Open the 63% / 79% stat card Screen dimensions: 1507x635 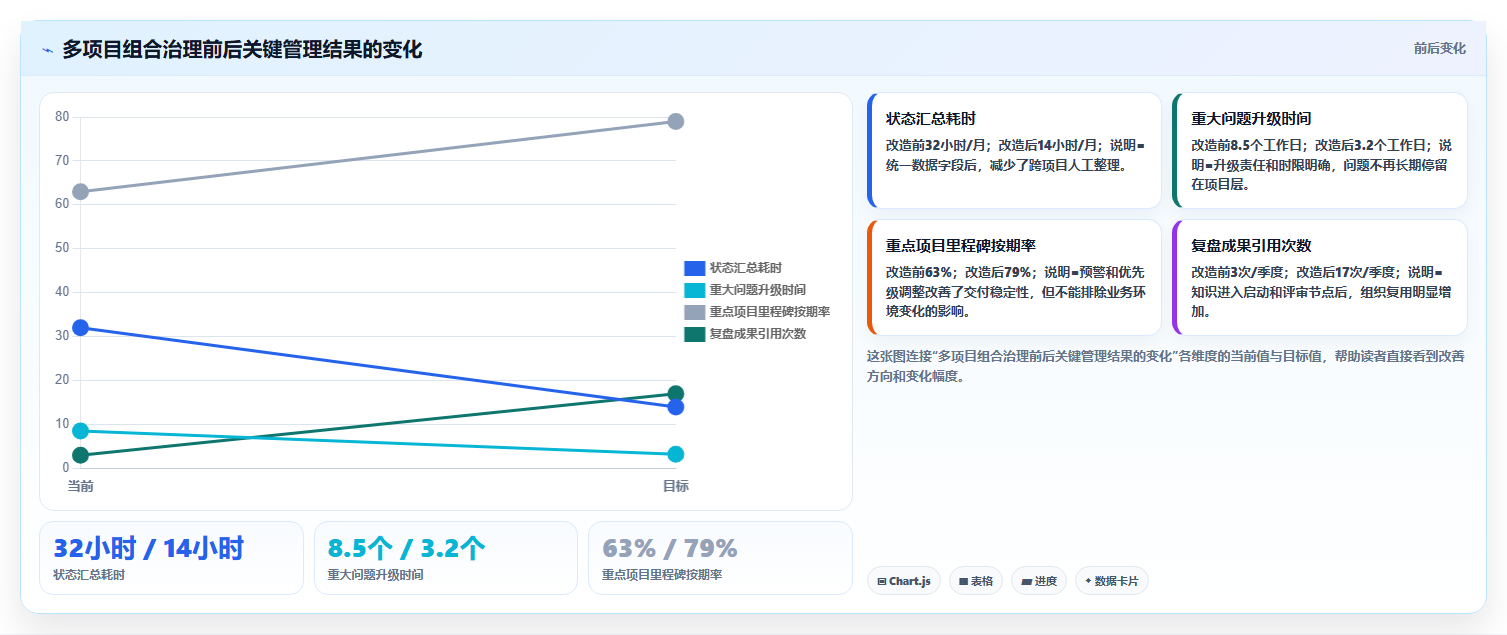point(720,558)
